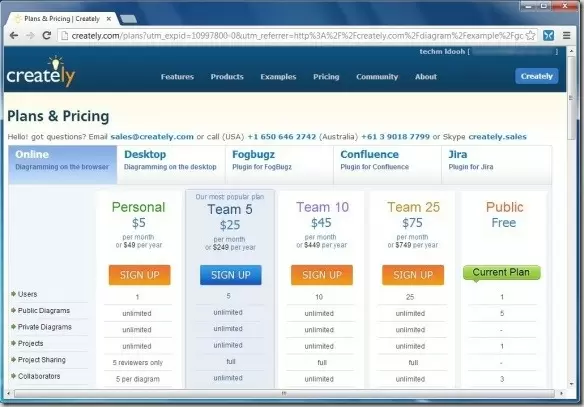
Task: Open a new browser tab
Action: click(128, 19)
